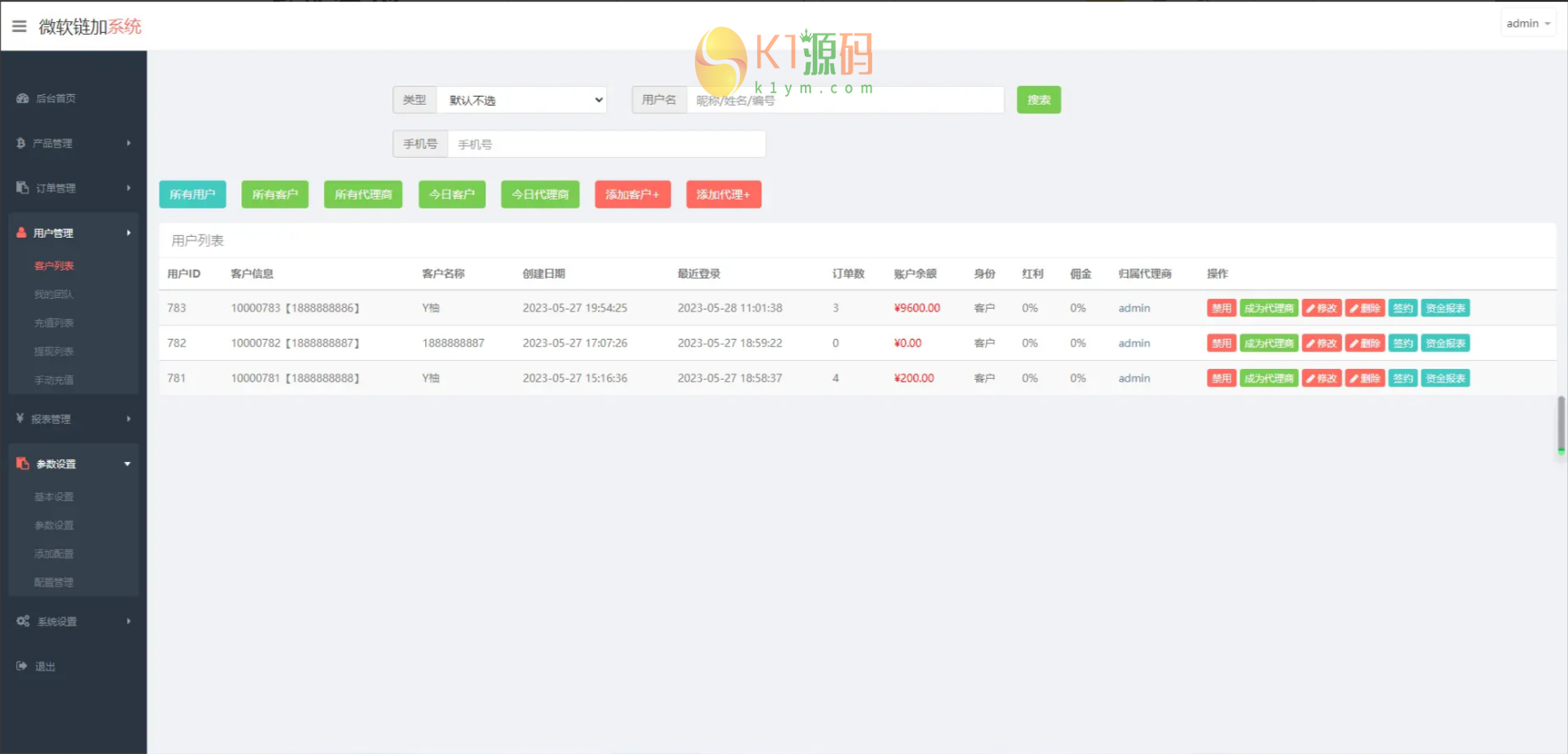Delete user 781 with the 删除 button
This screenshot has height=754, width=1568.
click(1366, 378)
